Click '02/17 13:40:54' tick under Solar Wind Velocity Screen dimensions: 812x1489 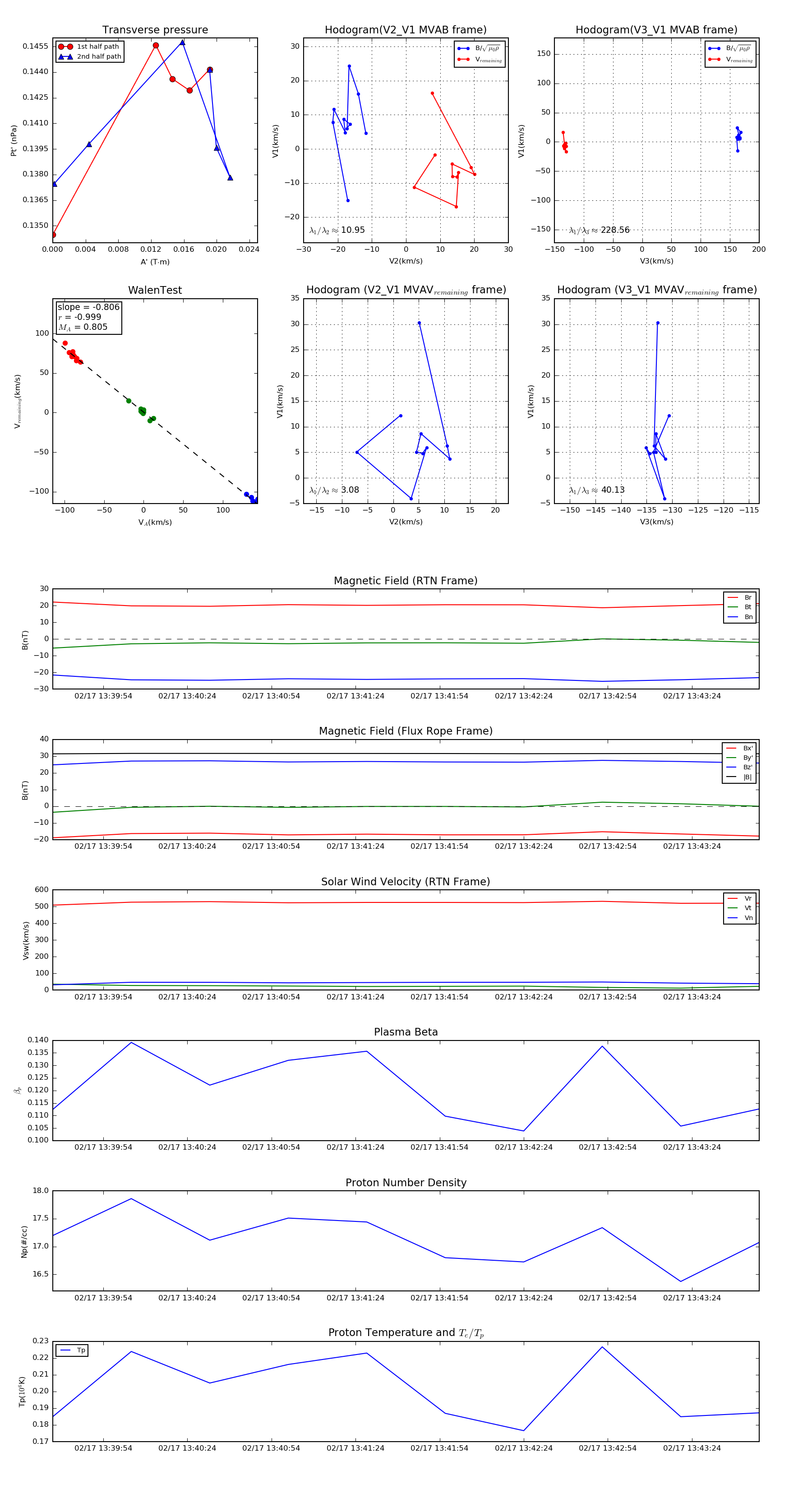pos(271,997)
